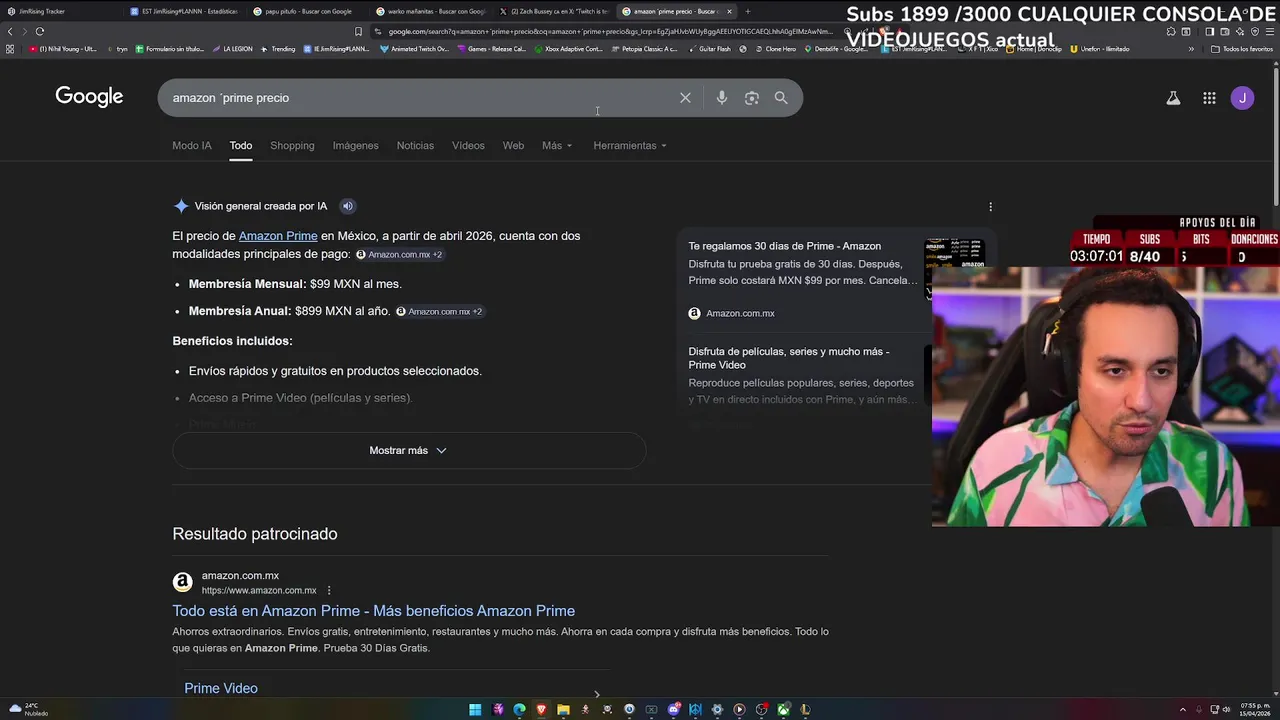The image size is (1280, 720).
Task: Open the AI overview three-dot menu
Action: tap(990, 207)
